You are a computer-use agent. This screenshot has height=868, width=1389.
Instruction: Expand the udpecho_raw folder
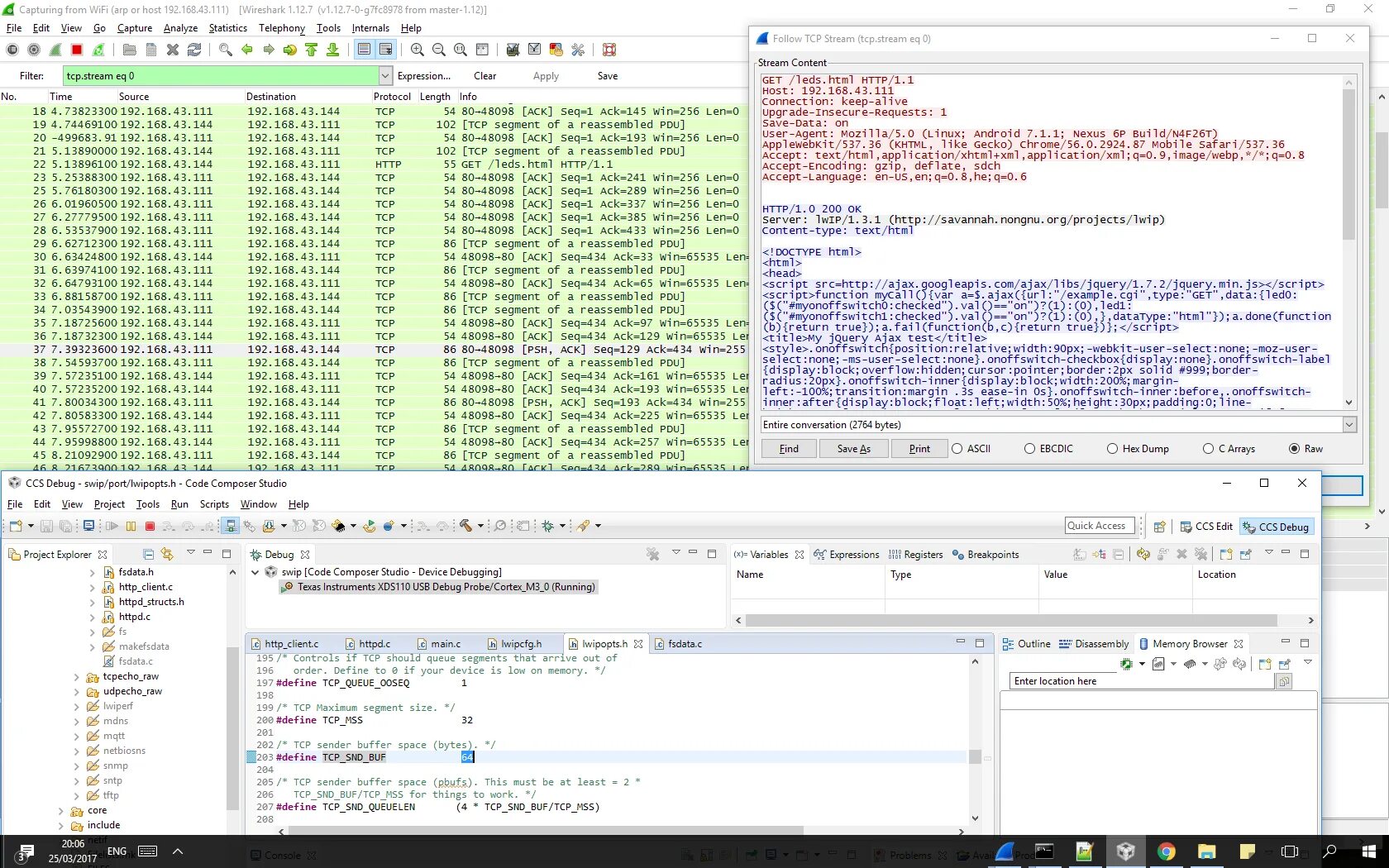(77, 691)
